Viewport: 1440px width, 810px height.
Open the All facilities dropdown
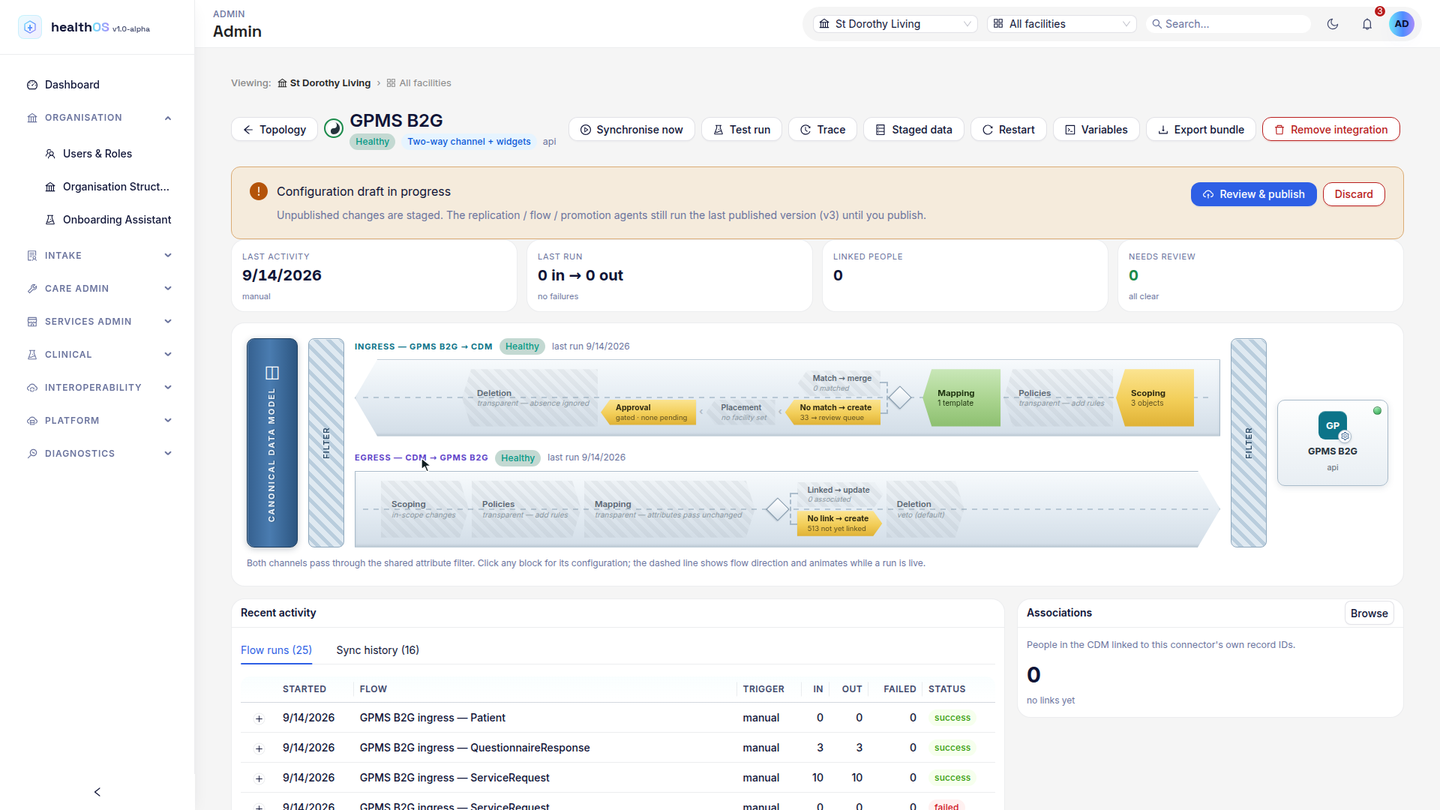1062,24
